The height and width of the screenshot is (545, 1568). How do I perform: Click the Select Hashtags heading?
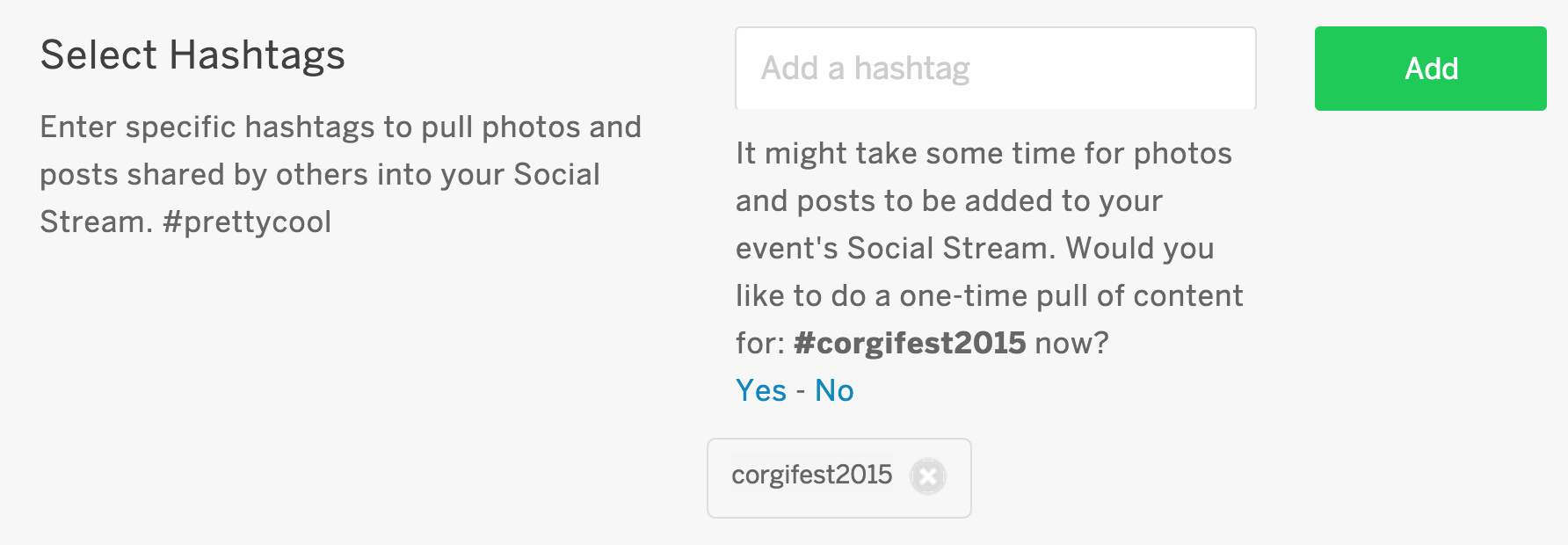click(x=192, y=55)
